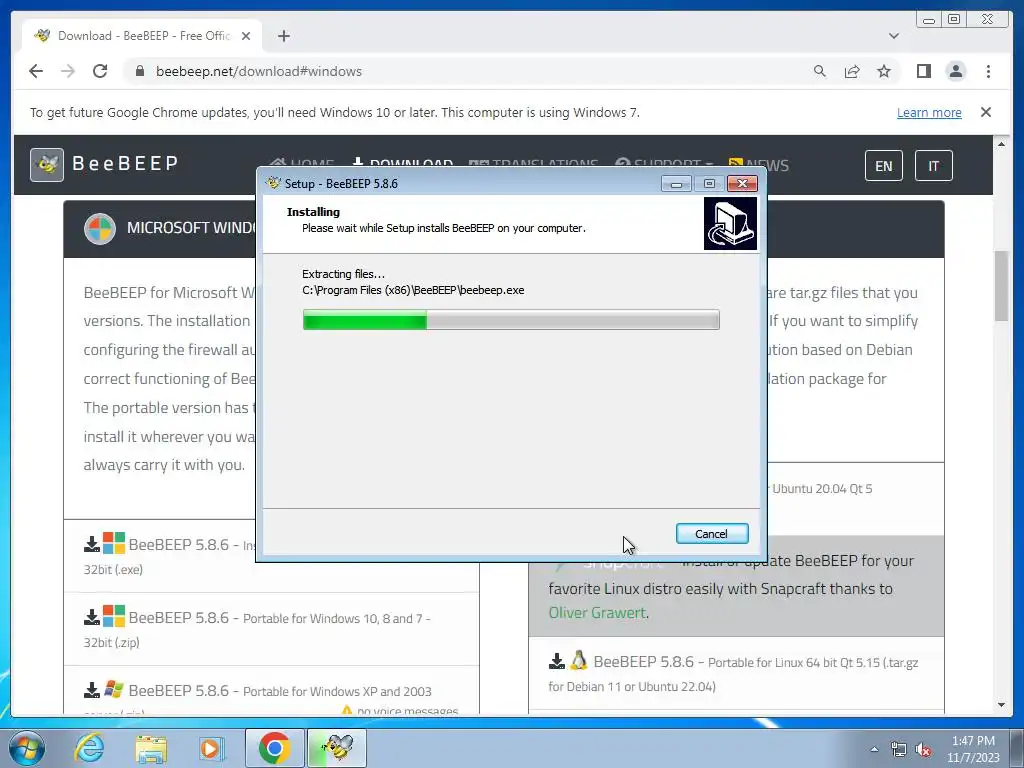
Task: Open Chrome three-dot menu
Action: 988,71
